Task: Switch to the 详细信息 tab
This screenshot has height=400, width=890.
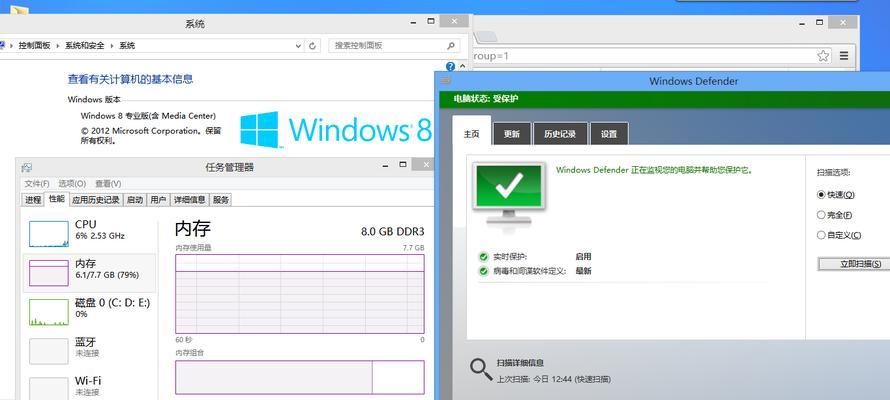Action: pyautogui.click(x=190, y=200)
